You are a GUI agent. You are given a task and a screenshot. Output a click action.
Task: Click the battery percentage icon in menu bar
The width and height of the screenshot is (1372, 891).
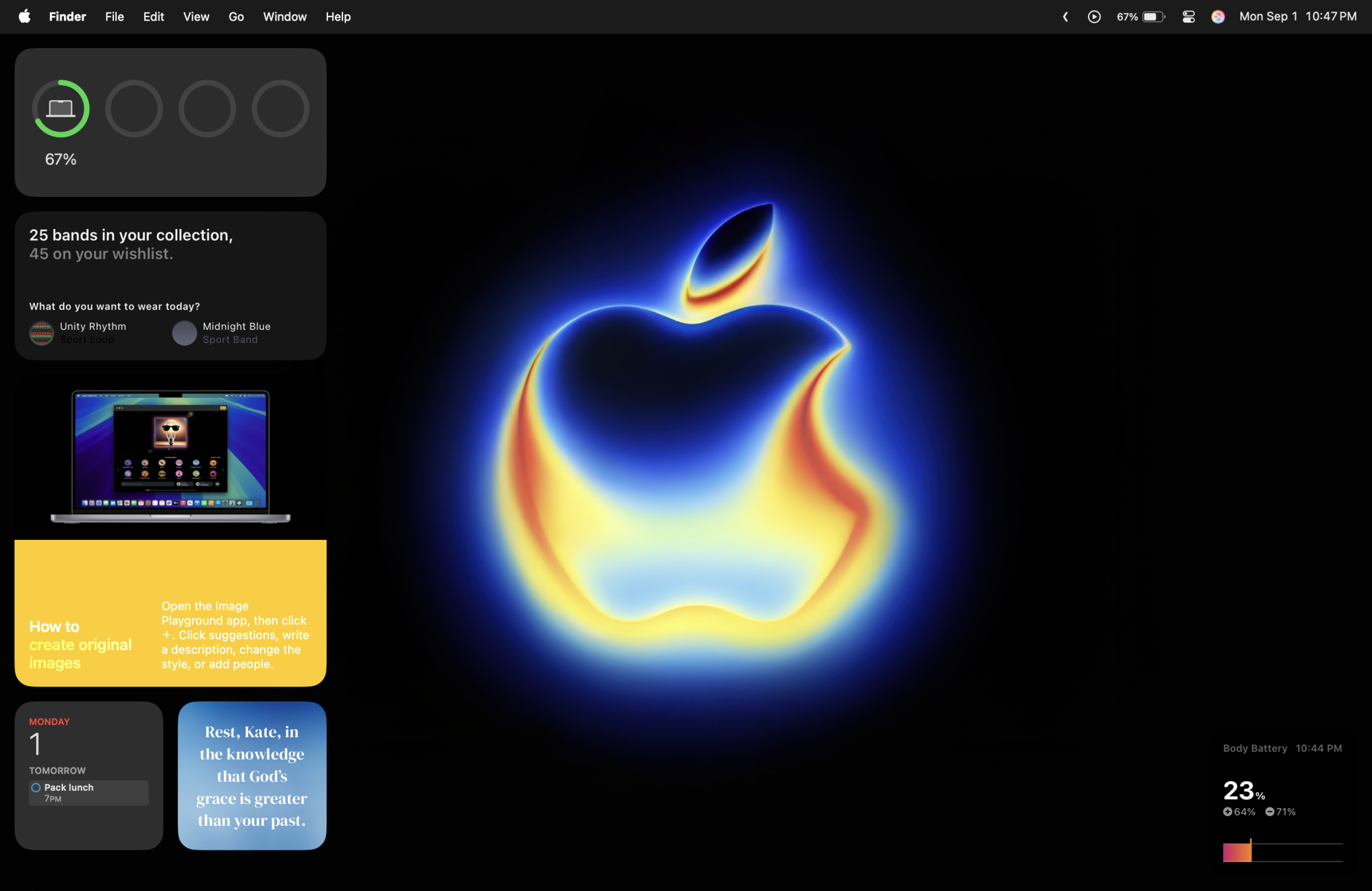tap(1141, 16)
